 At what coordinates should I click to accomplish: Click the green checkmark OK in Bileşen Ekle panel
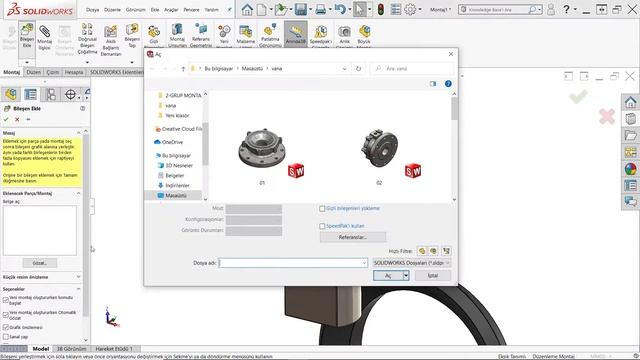point(6,120)
